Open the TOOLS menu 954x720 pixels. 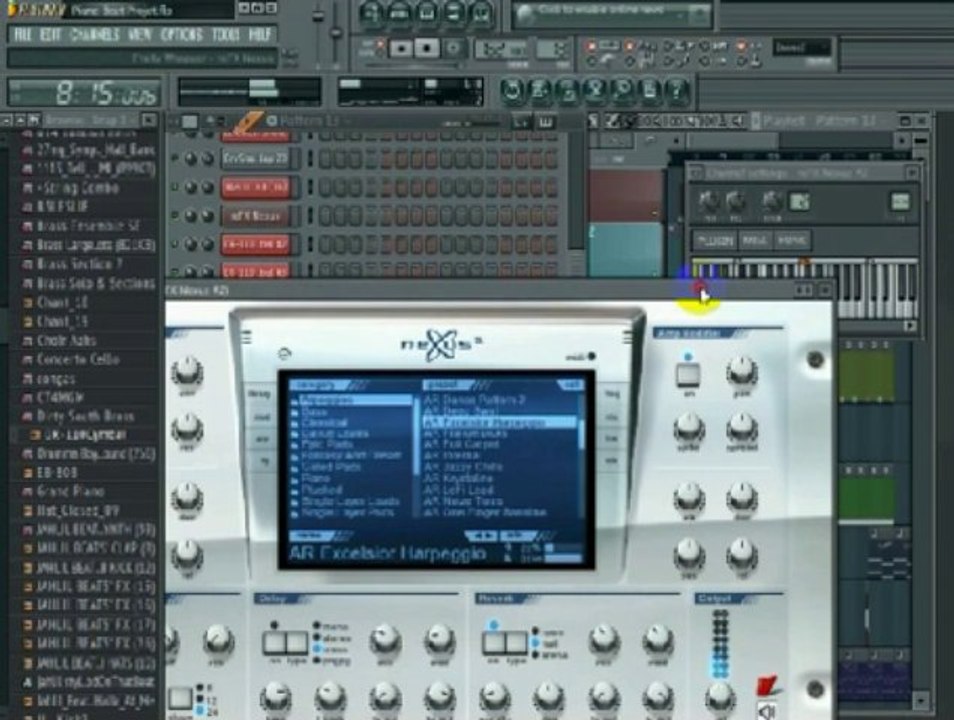[226, 35]
